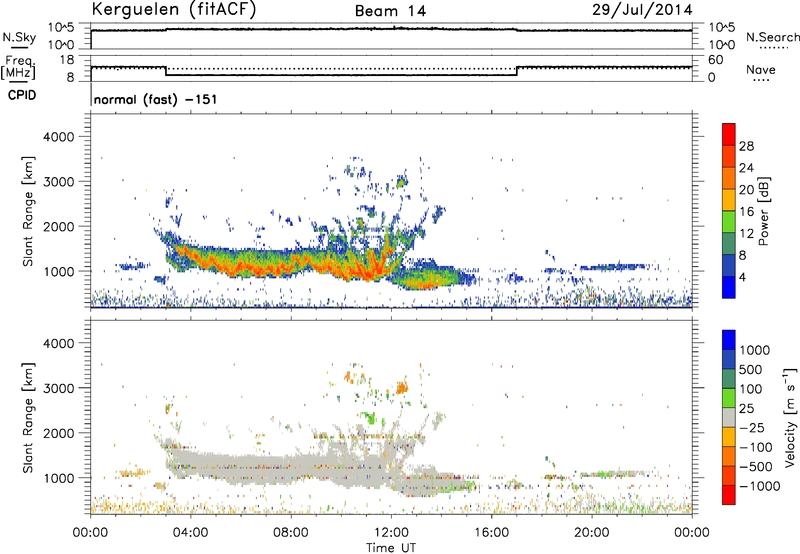This screenshot has height=554, width=800.
Task: Click the "CPID" row label
Action: click(22, 95)
